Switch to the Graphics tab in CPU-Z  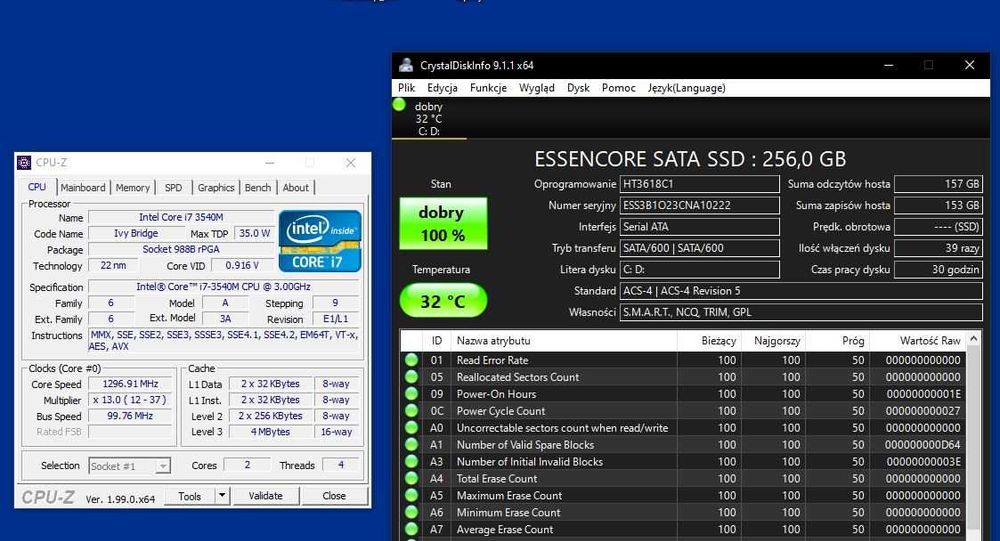(x=216, y=188)
